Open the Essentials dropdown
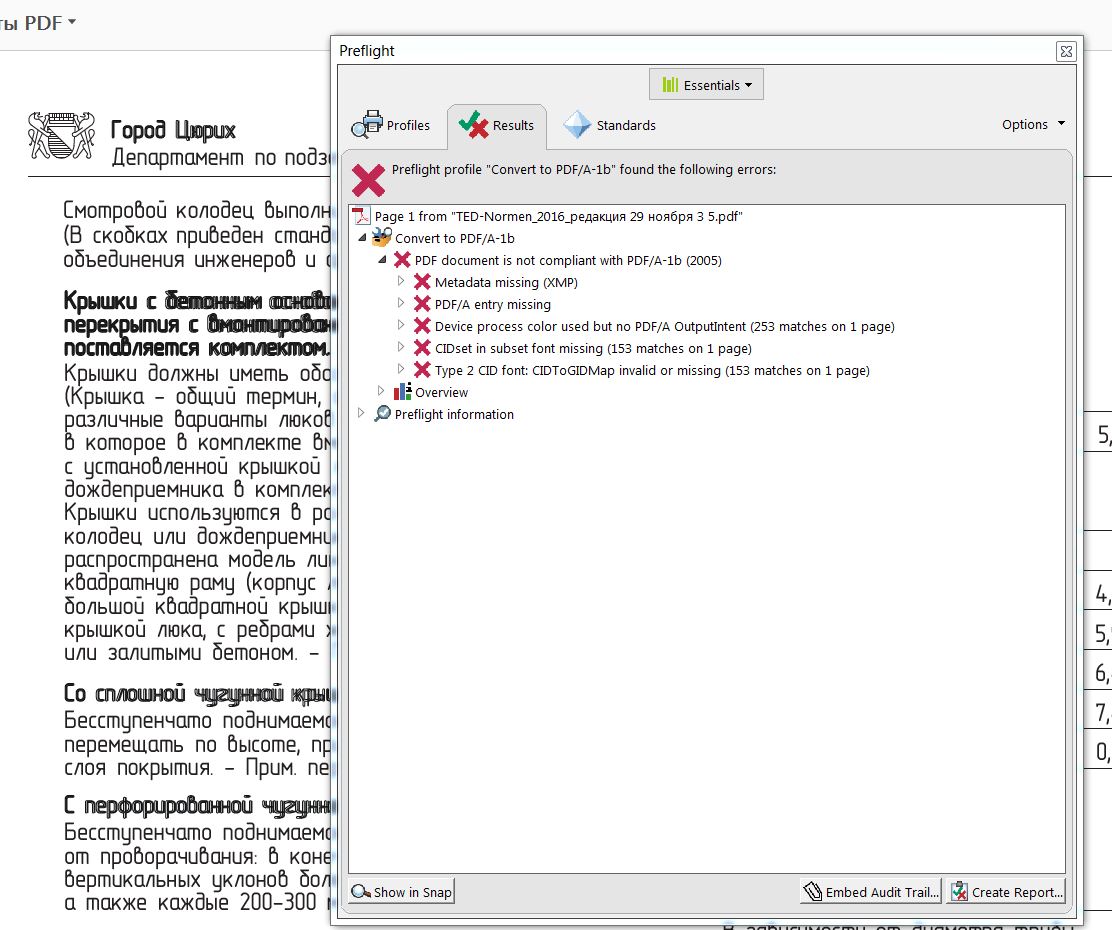Viewport: 1112px width, 930px height. [x=706, y=85]
